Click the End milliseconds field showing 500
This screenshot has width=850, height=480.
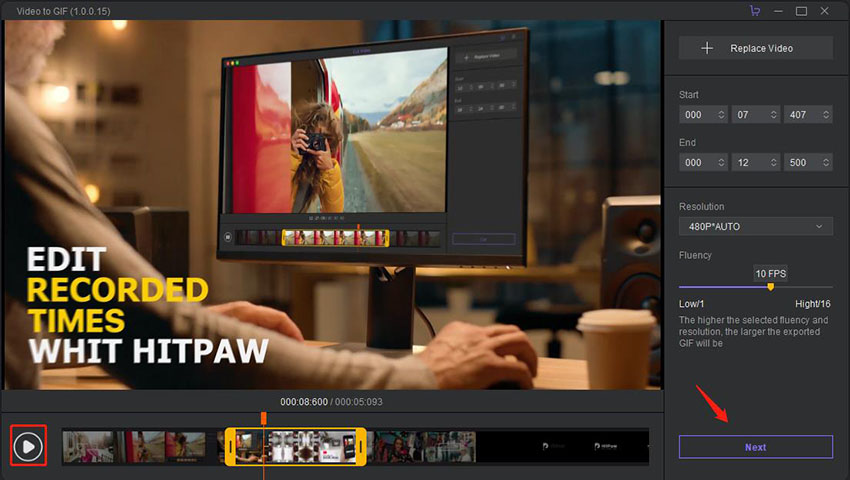click(808, 162)
